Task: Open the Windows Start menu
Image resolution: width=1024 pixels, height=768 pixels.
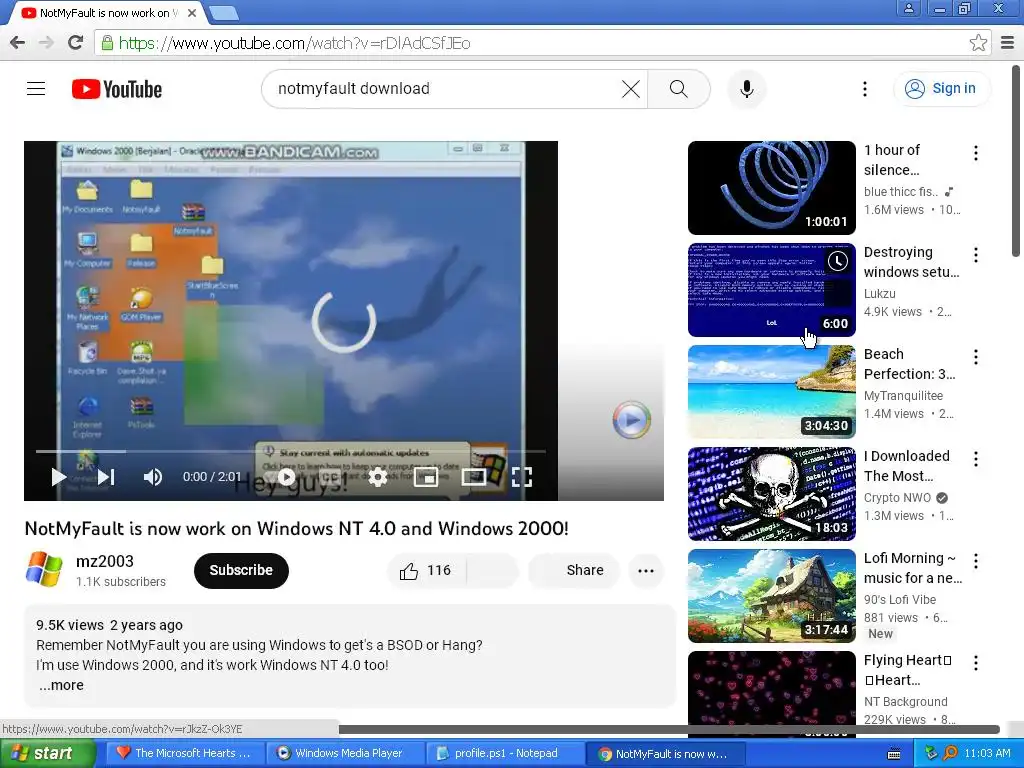Action: [x=47, y=753]
